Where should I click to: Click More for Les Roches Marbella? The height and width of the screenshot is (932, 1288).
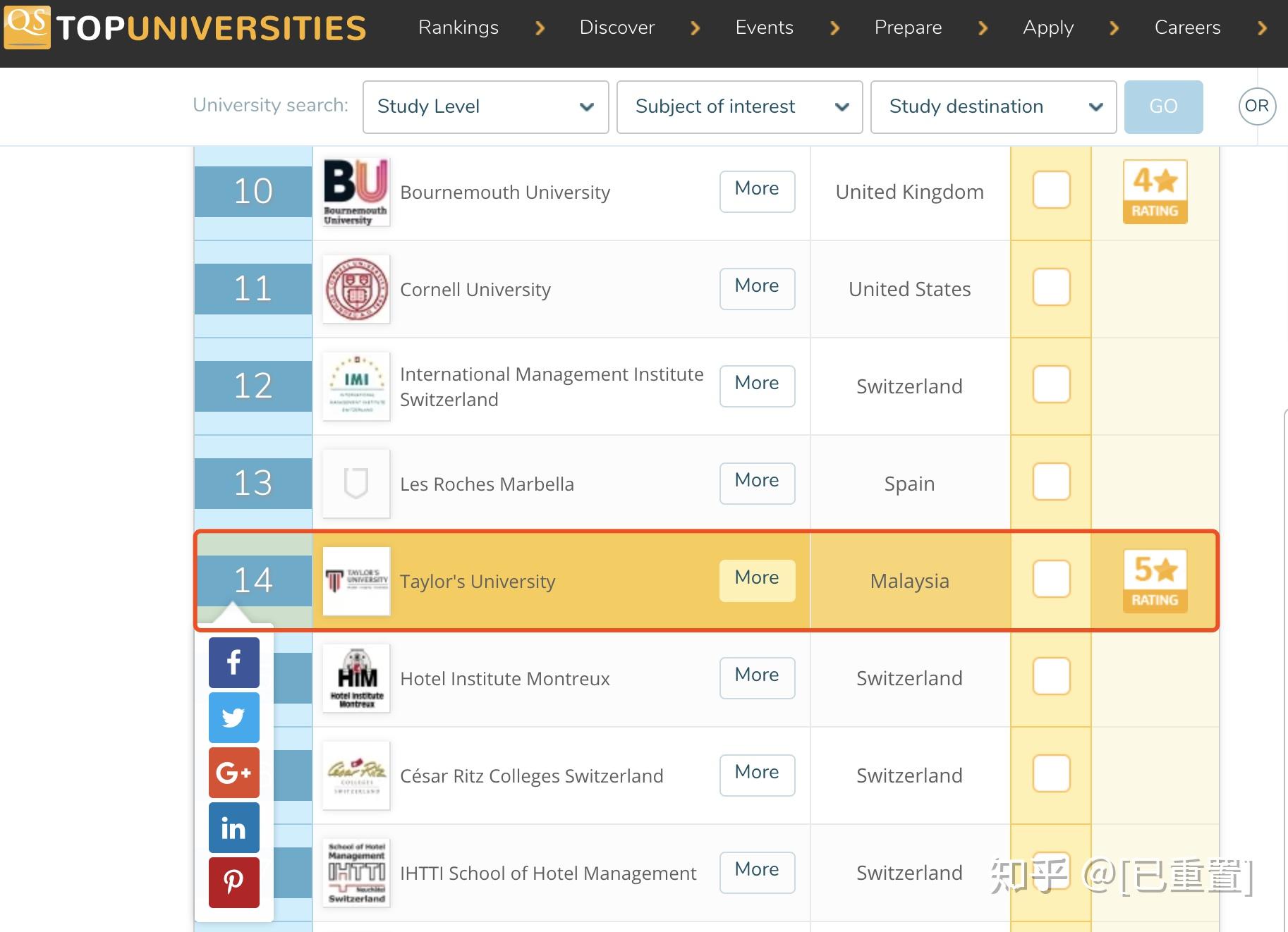pyautogui.click(x=758, y=483)
